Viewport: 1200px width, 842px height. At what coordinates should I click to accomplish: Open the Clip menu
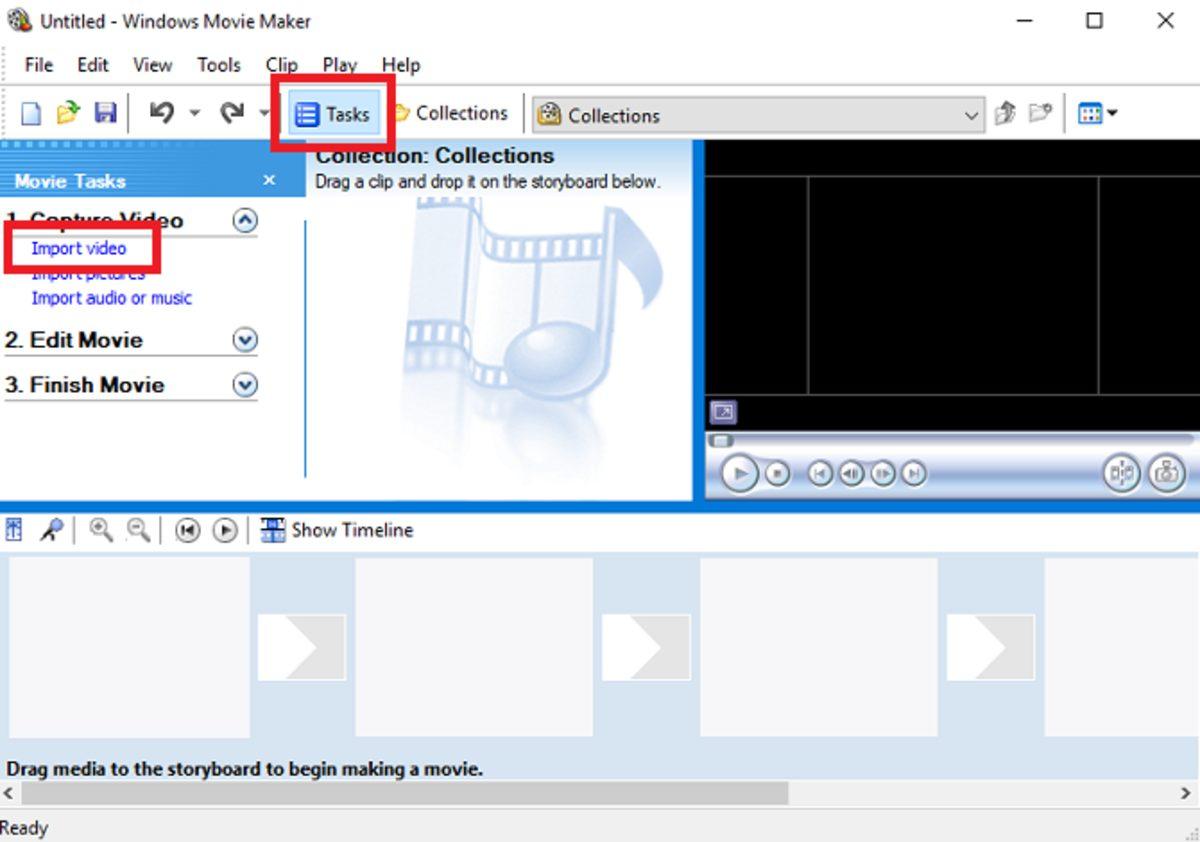point(281,65)
